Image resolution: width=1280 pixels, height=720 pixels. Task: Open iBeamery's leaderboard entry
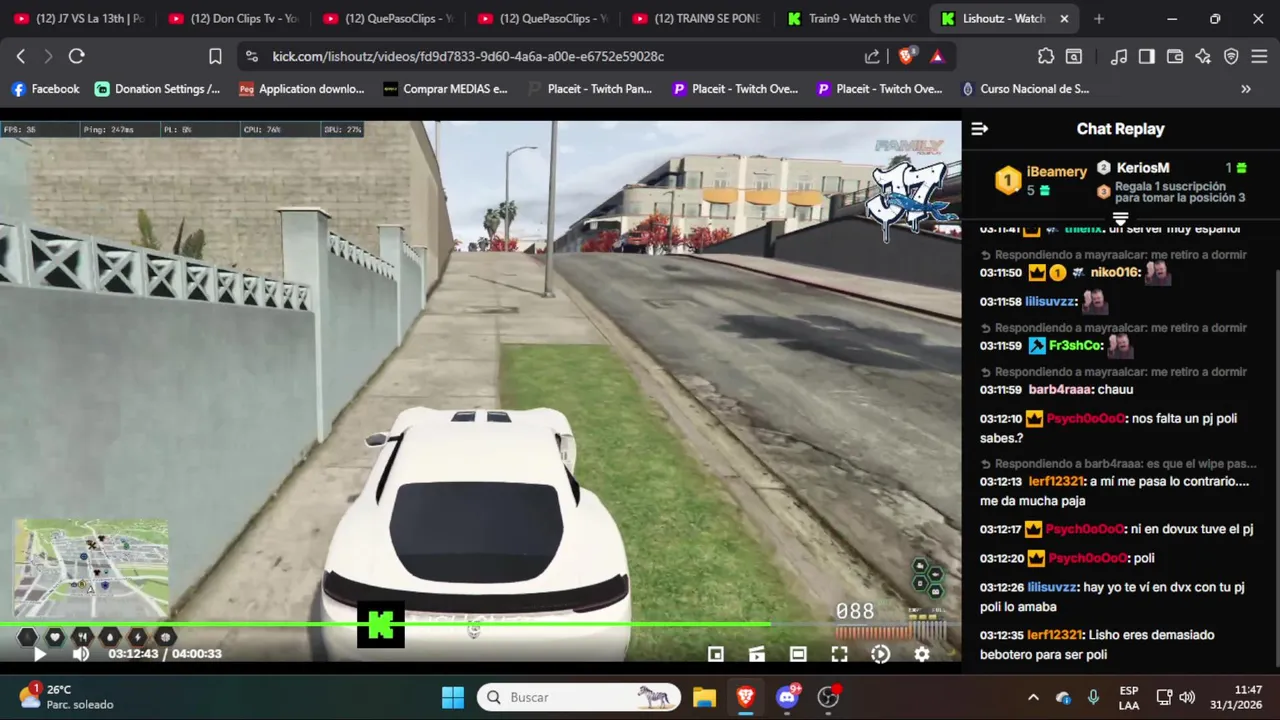pyautogui.click(x=1040, y=181)
